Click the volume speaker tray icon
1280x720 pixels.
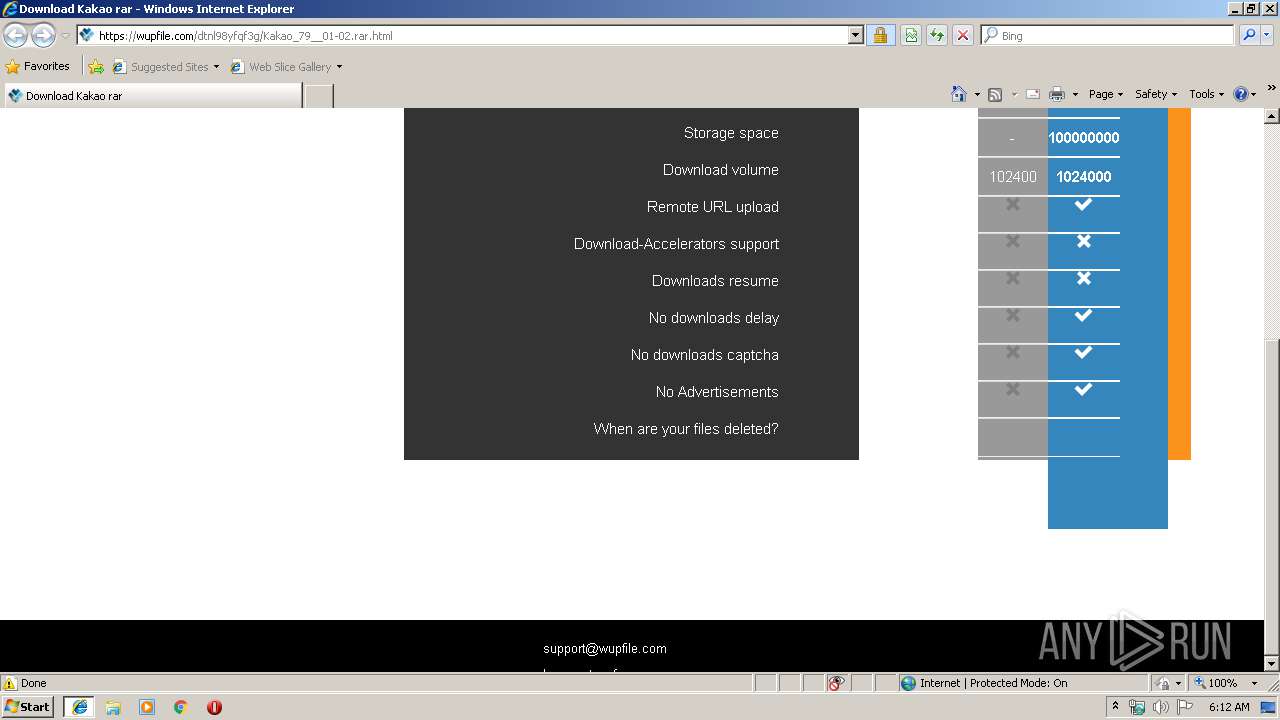(1161, 707)
